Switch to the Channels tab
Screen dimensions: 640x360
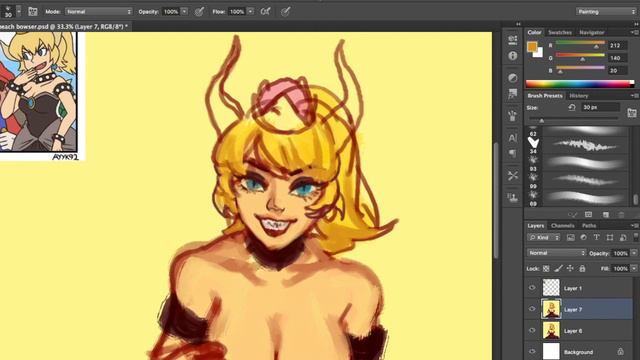tap(562, 226)
